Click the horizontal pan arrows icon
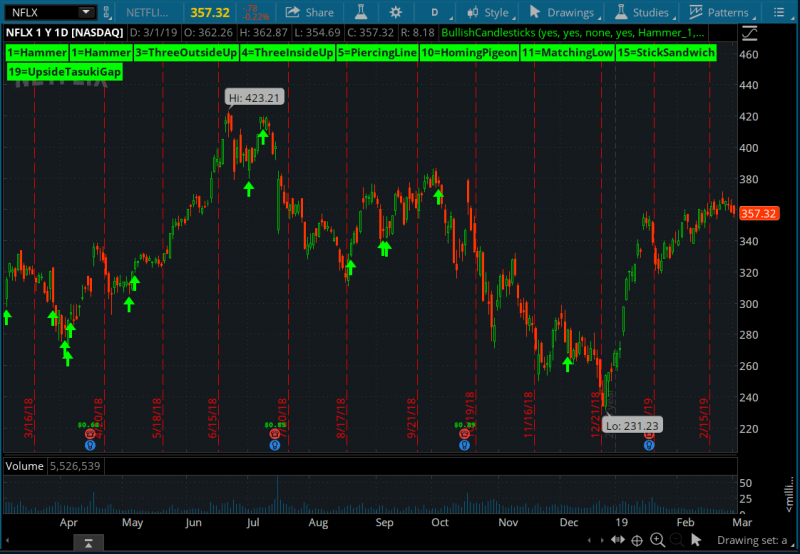800x554 pixels. [618, 540]
